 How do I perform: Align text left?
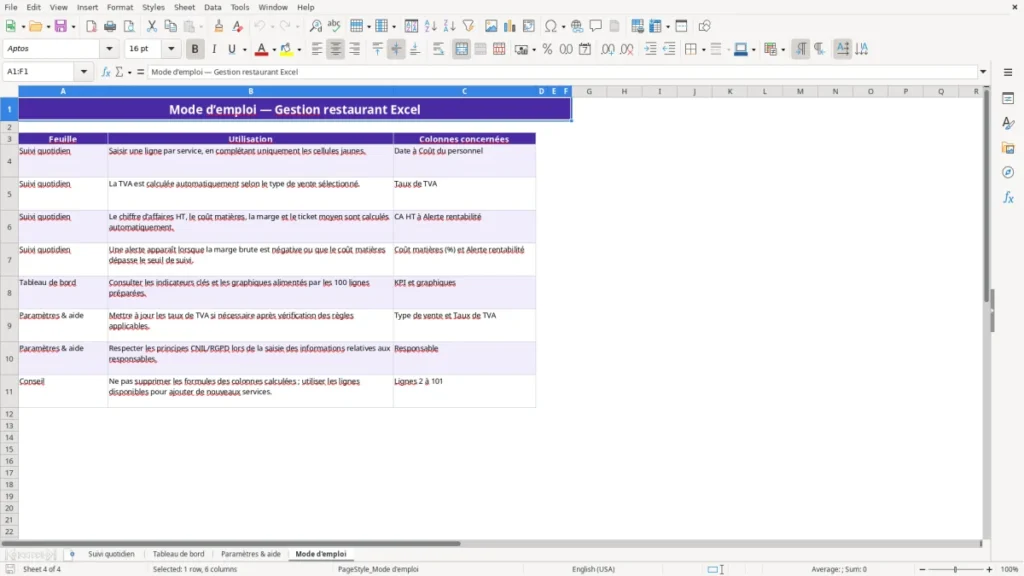317,49
